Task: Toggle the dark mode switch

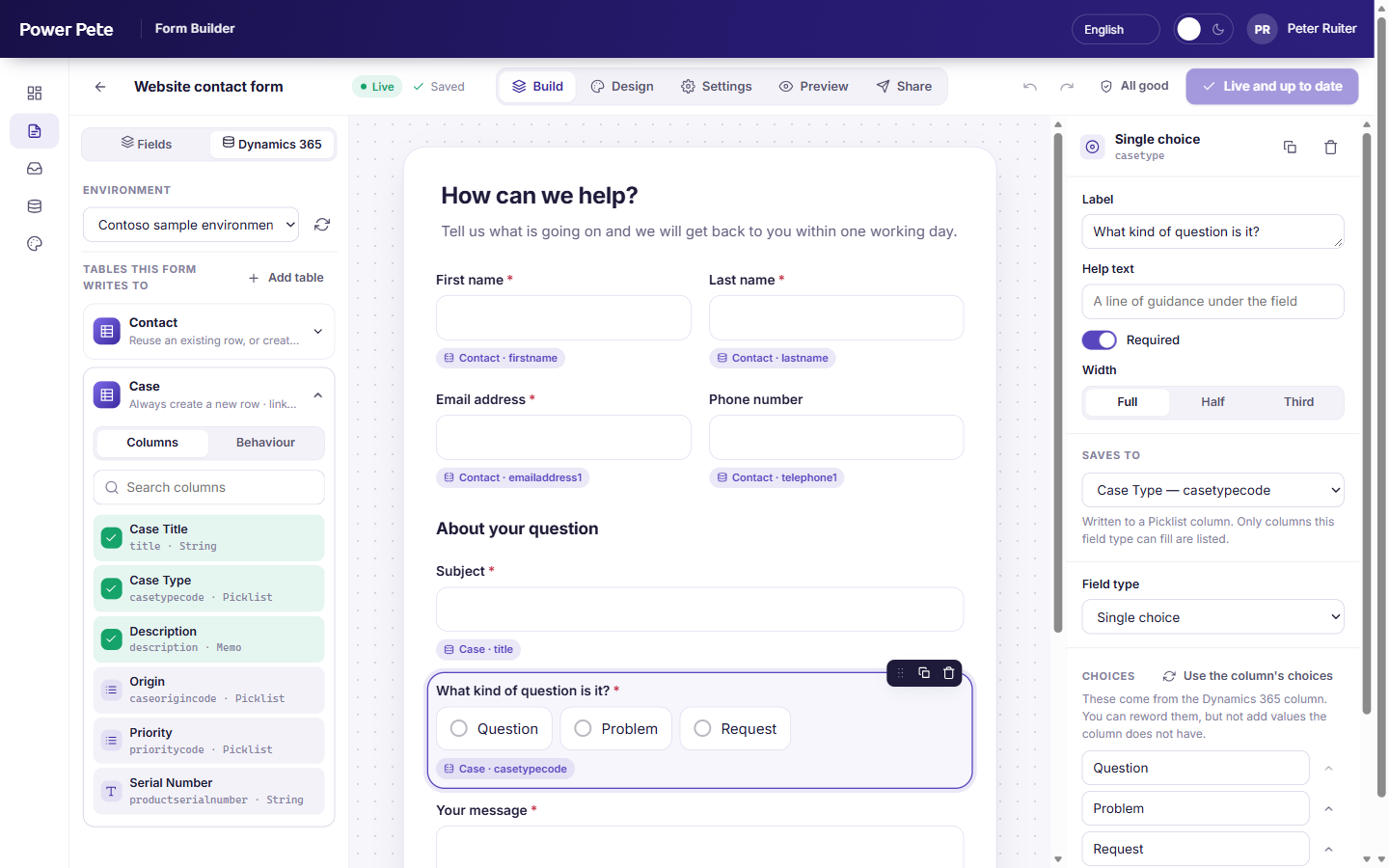Action: click(x=1204, y=30)
